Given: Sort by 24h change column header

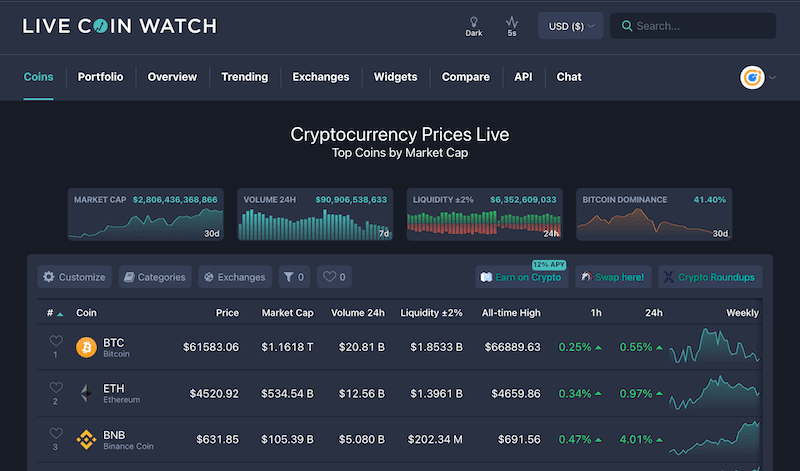Looking at the screenshot, I should (x=654, y=313).
